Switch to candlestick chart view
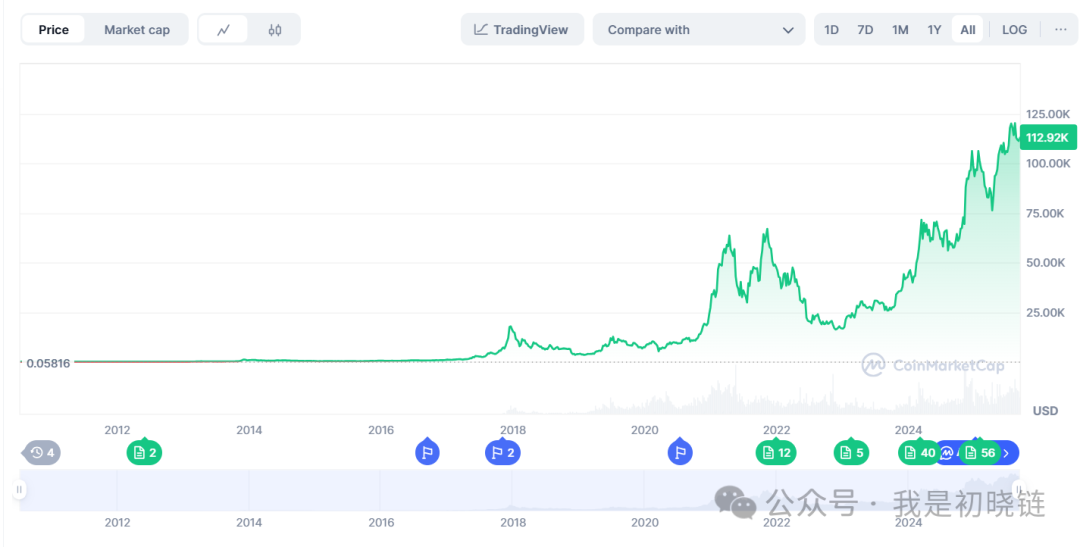 pyautogui.click(x=274, y=30)
